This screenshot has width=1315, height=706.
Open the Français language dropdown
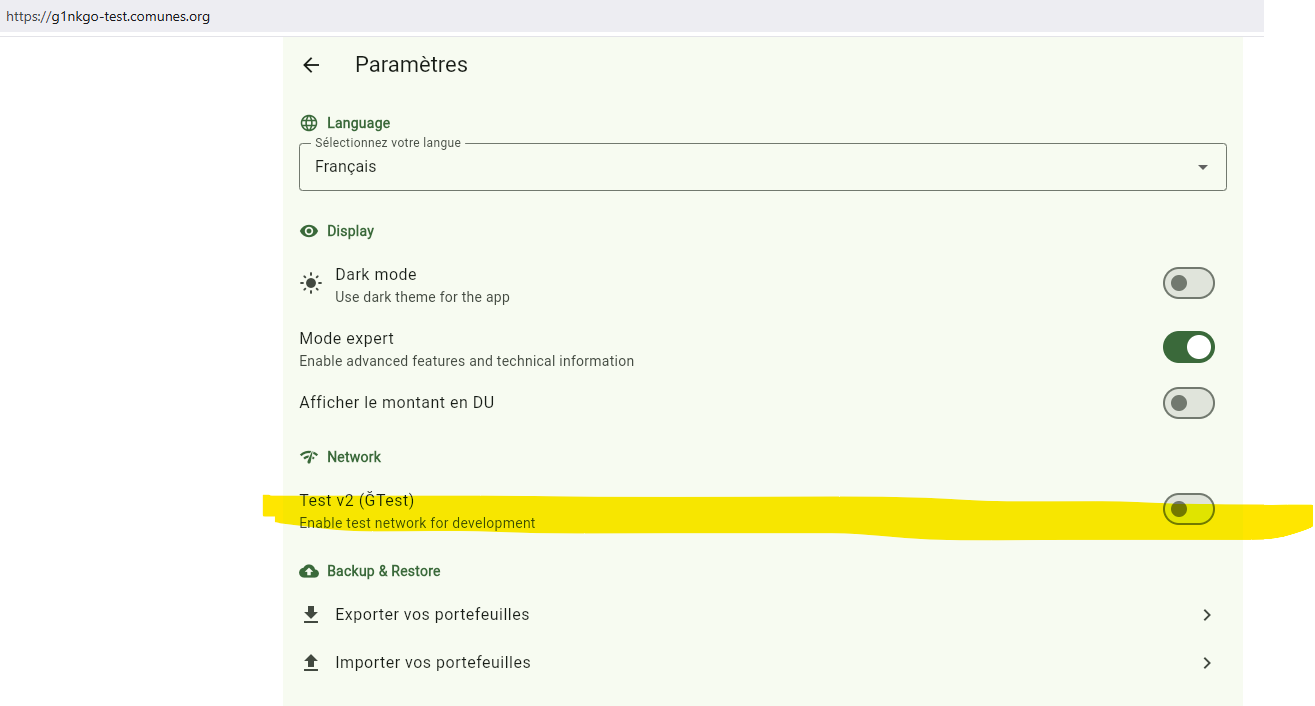(x=762, y=167)
